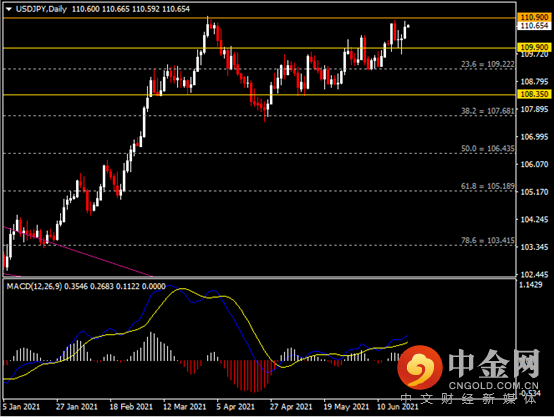The image size is (554, 417).
Task: Click the 23.6 = 109.222 Fibonacci label
Action: (488, 64)
